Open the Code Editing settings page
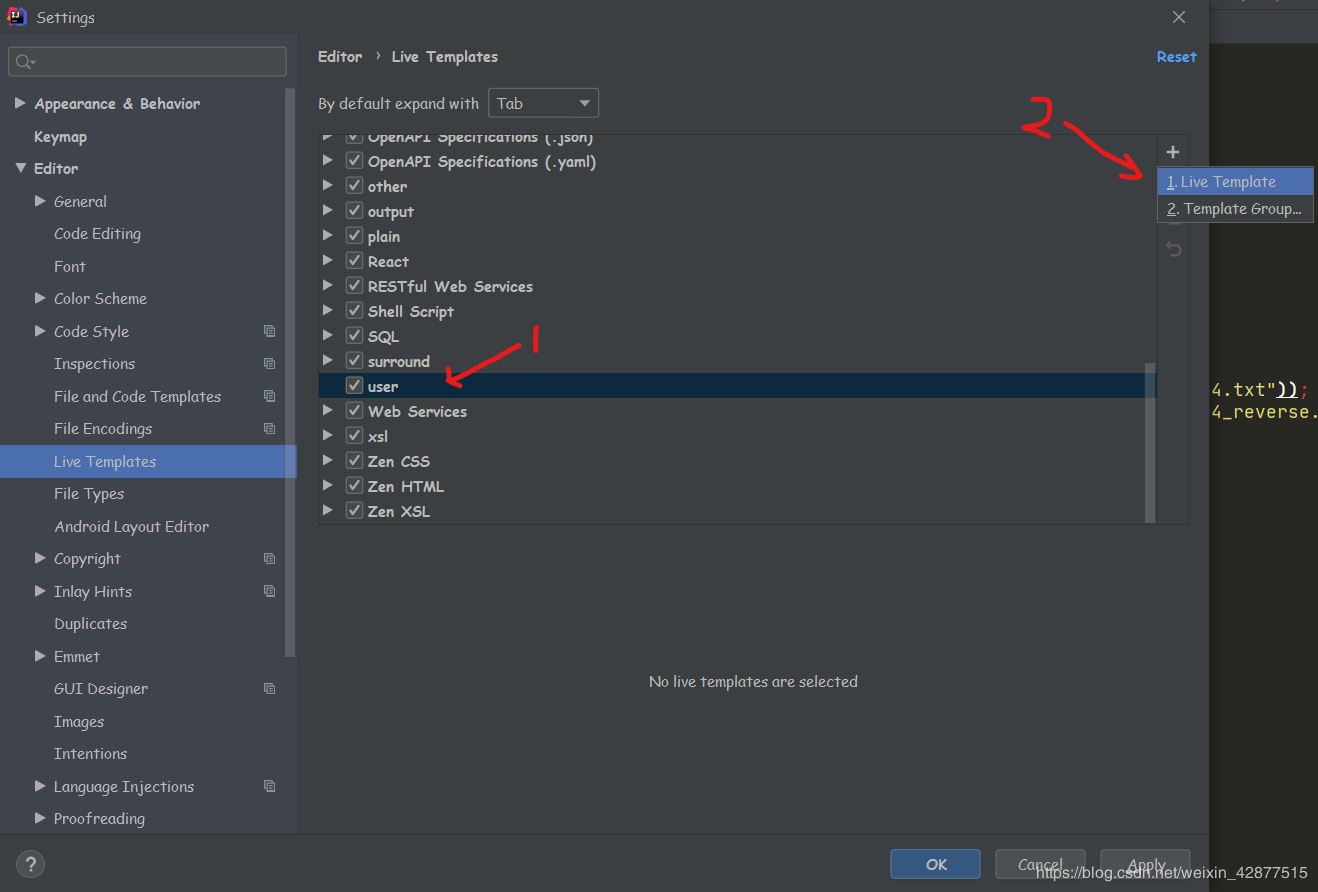Viewport: 1318px width, 892px height. coord(97,234)
